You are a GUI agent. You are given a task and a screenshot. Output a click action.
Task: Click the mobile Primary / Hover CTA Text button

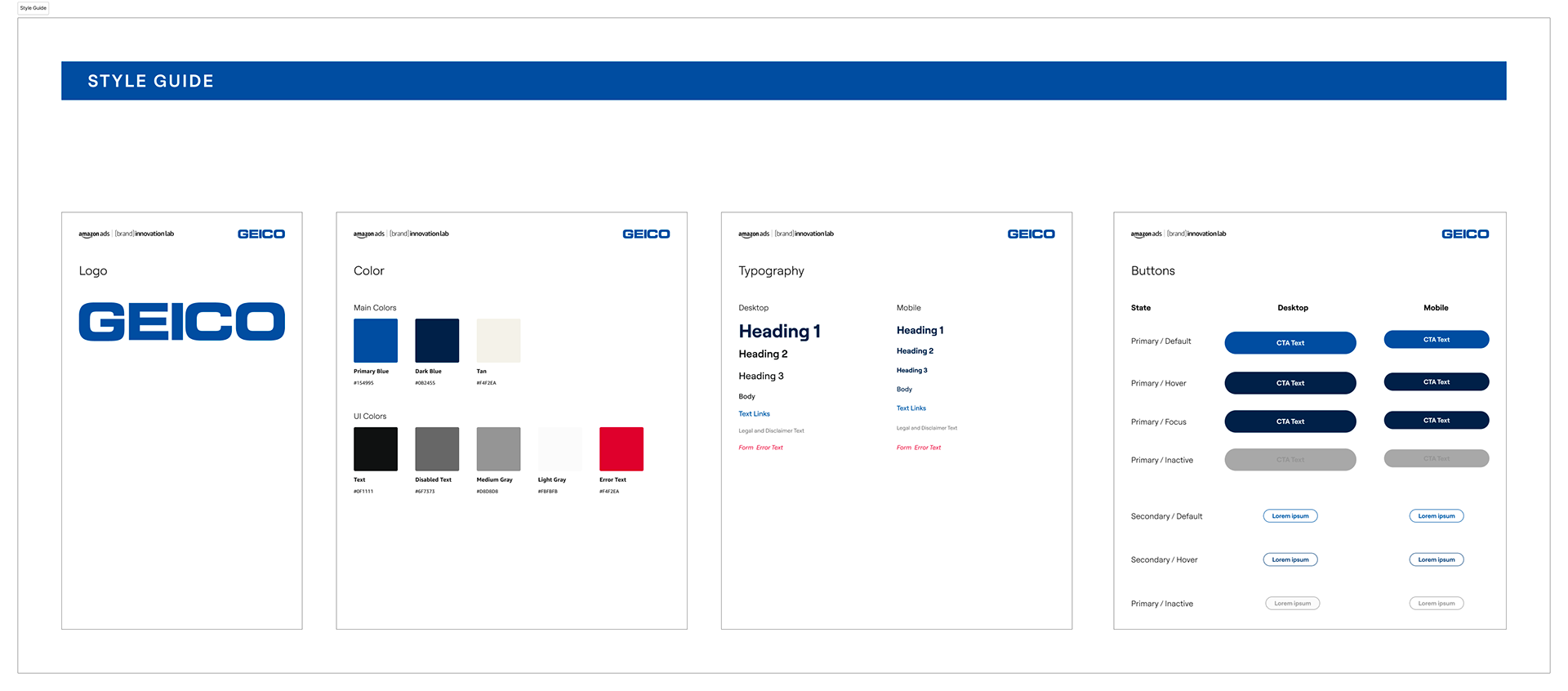(1437, 382)
